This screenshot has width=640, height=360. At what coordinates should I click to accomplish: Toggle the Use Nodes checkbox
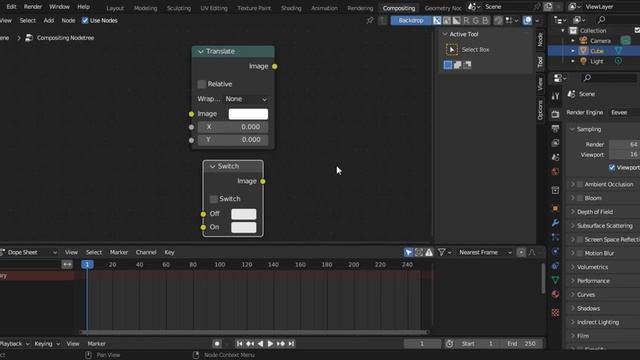85,20
